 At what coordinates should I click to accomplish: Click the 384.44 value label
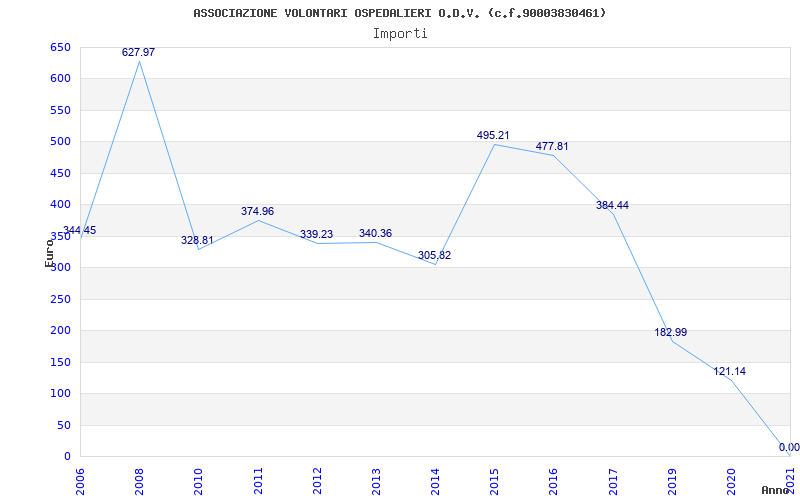click(x=612, y=205)
